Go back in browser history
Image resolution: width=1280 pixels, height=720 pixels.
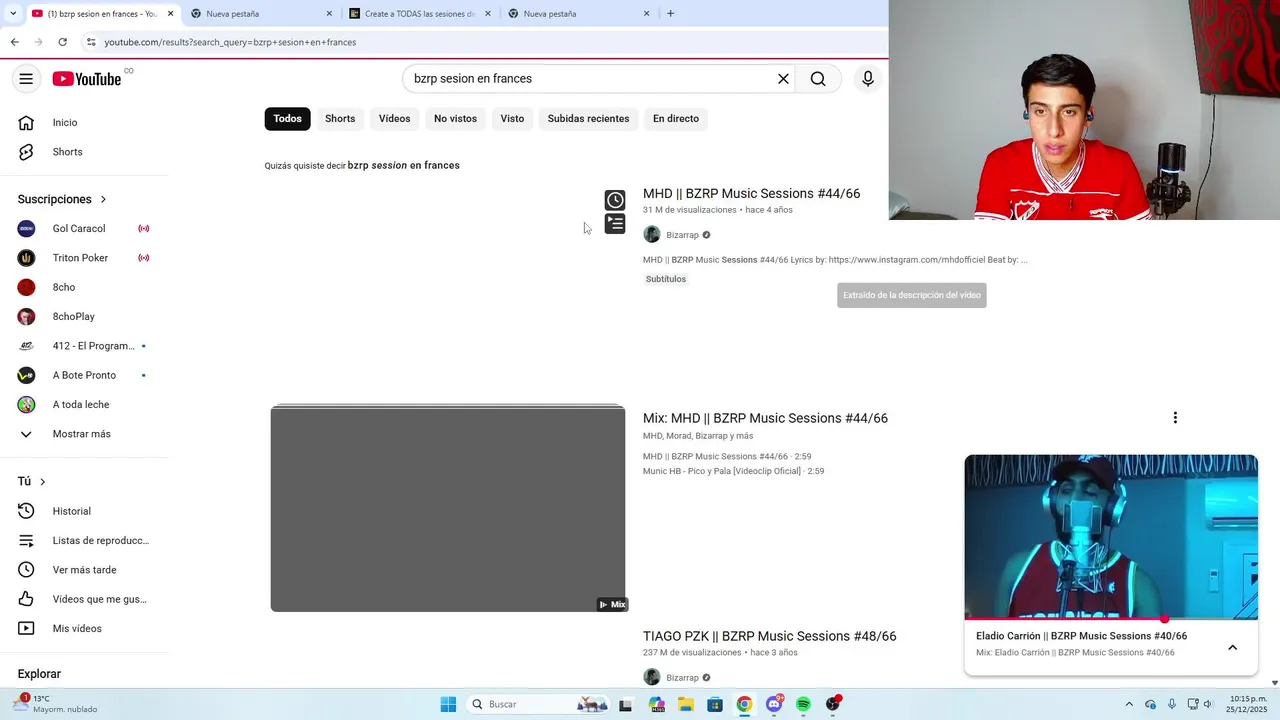coord(14,42)
